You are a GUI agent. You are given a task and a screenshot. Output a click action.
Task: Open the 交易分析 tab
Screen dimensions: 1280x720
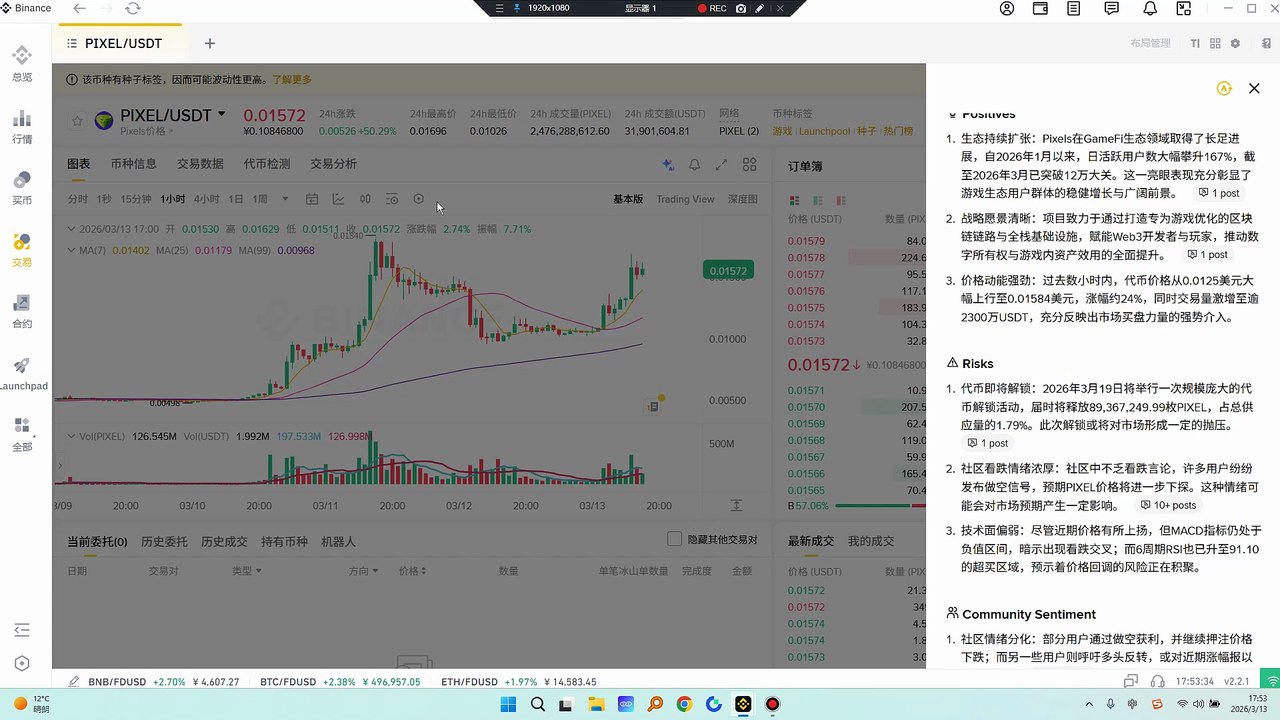[x=333, y=164]
